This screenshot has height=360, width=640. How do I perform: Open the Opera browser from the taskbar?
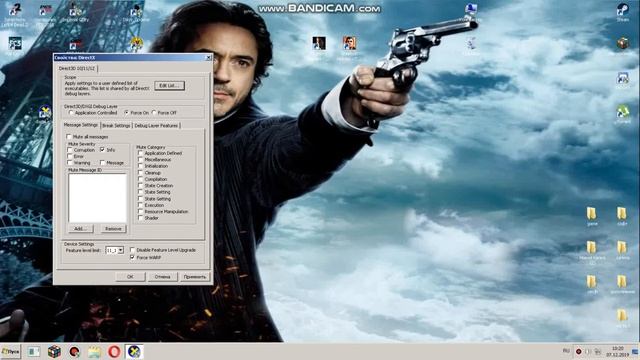tap(114, 351)
